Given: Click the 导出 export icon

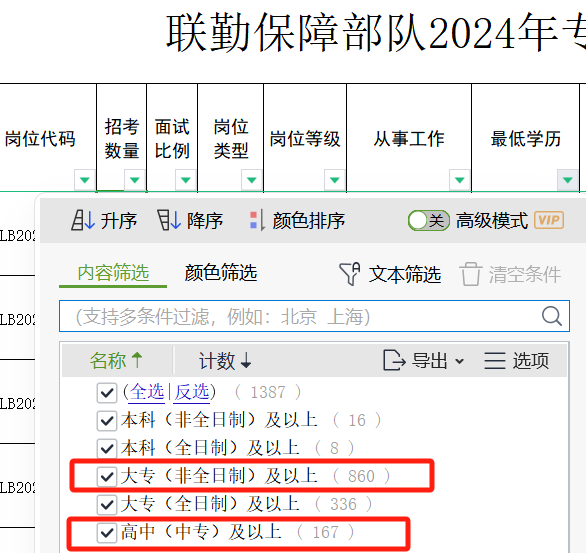Looking at the screenshot, I should click(x=394, y=361).
